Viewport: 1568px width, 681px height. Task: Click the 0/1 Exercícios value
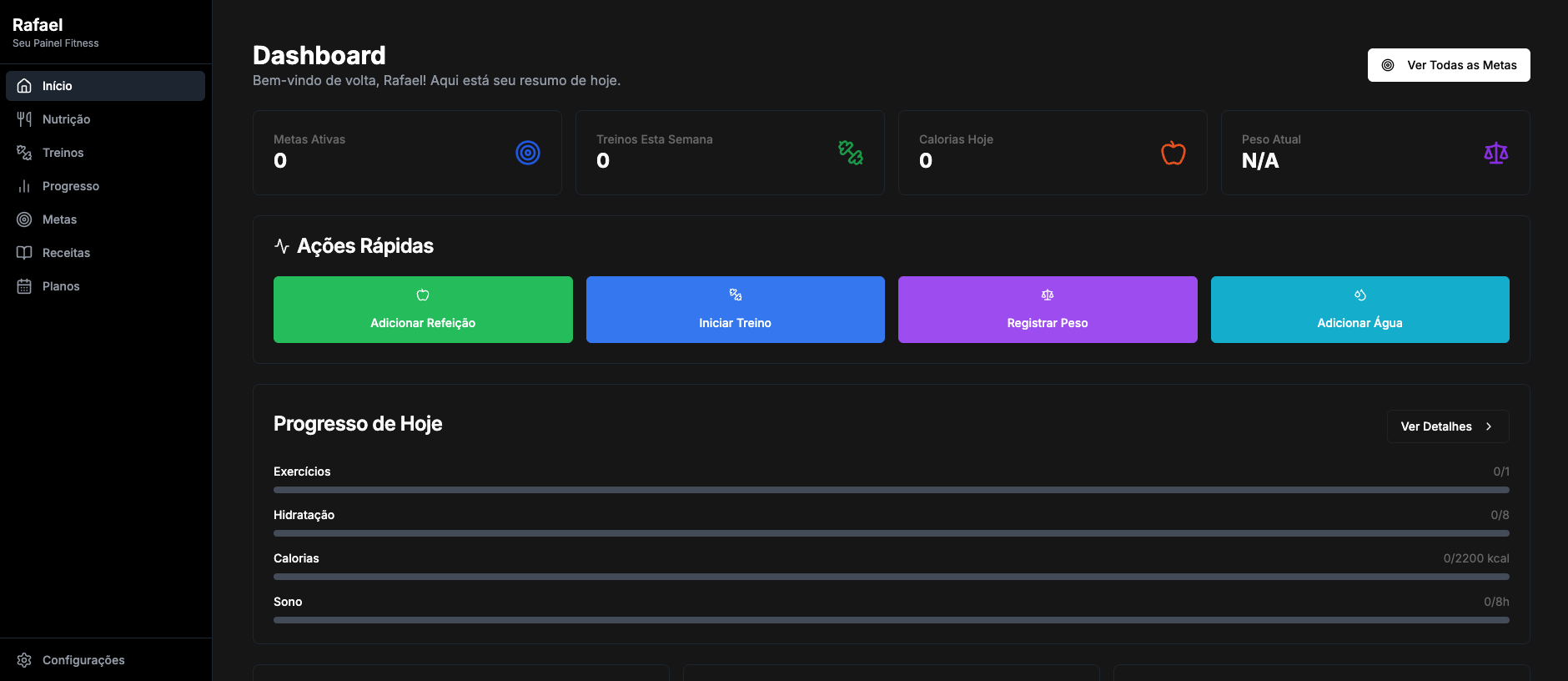pos(1501,472)
